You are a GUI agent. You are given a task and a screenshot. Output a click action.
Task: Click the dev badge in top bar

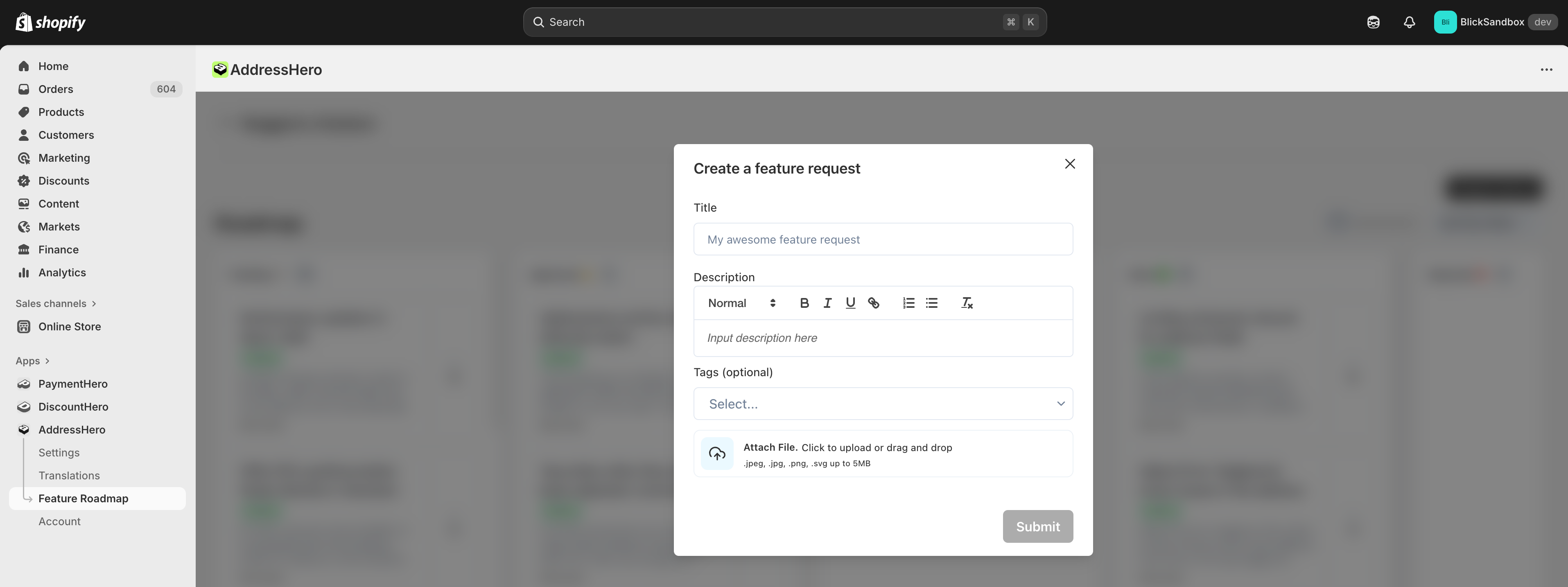1543,22
